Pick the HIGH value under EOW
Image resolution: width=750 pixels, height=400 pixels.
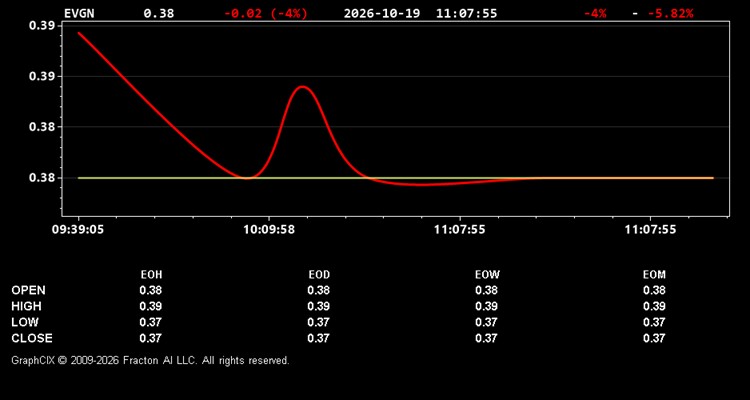click(x=486, y=306)
